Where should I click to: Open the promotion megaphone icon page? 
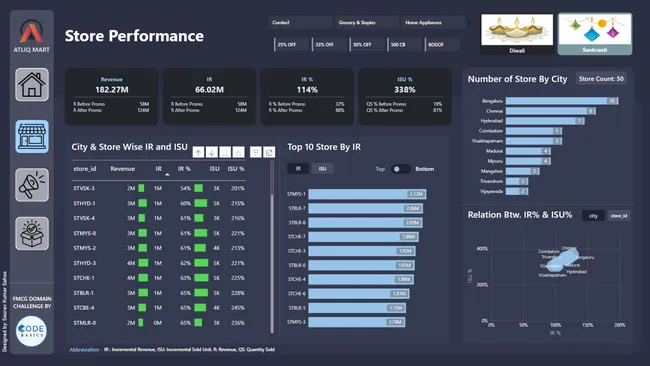pyautogui.click(x=32, y=185)
